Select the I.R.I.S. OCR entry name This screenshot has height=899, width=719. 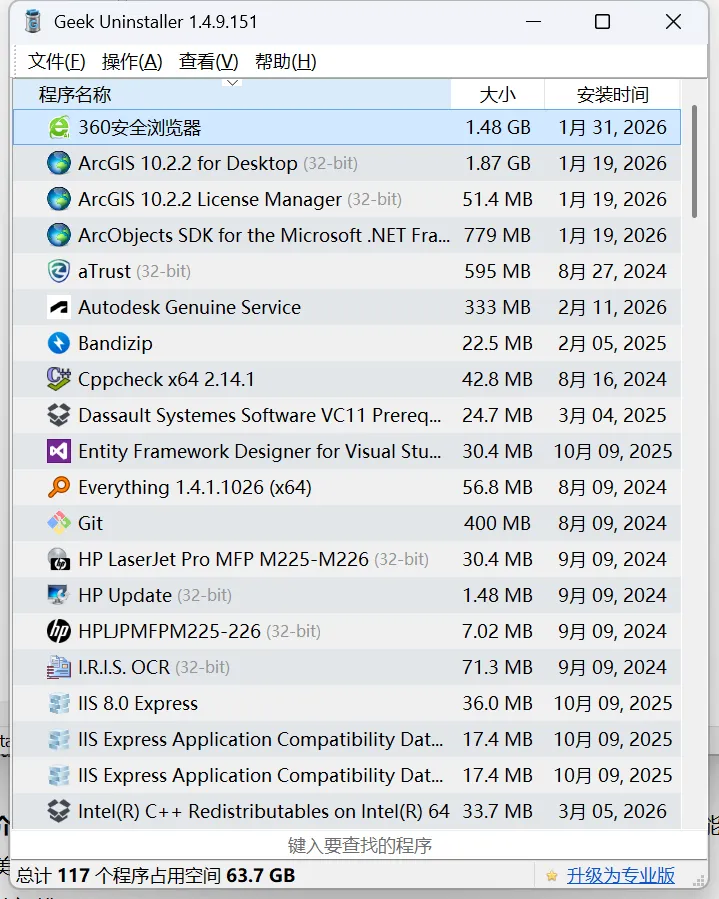[x=154, y=667]
